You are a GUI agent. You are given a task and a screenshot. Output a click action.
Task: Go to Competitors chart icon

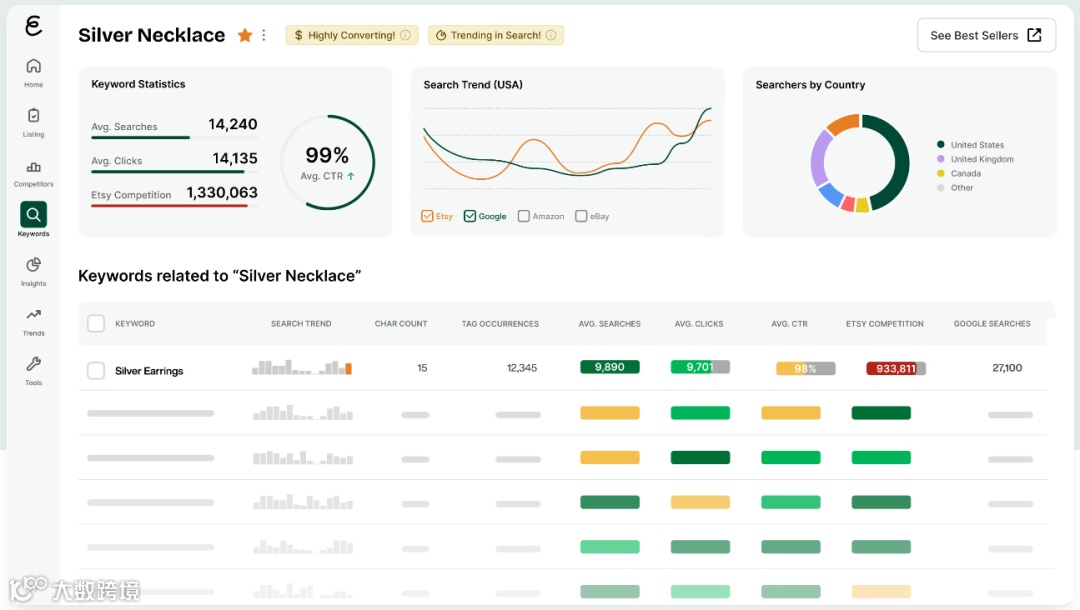click(x=33, y=167)
